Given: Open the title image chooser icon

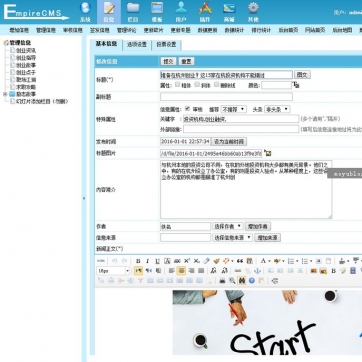Looking at the screenshot, I should [267, 153].
